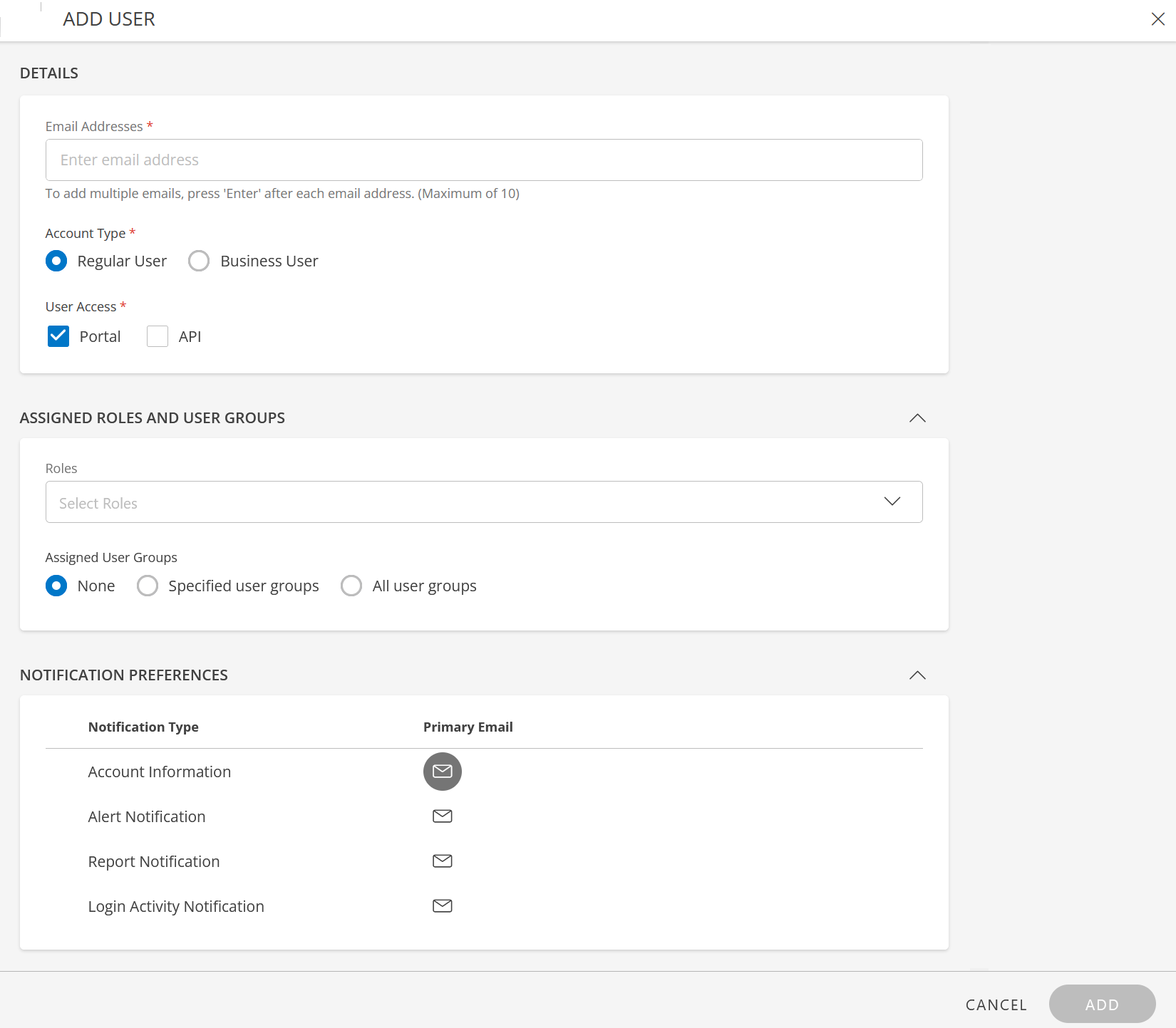Click the Email Addresses input field

tap(483, 160)
